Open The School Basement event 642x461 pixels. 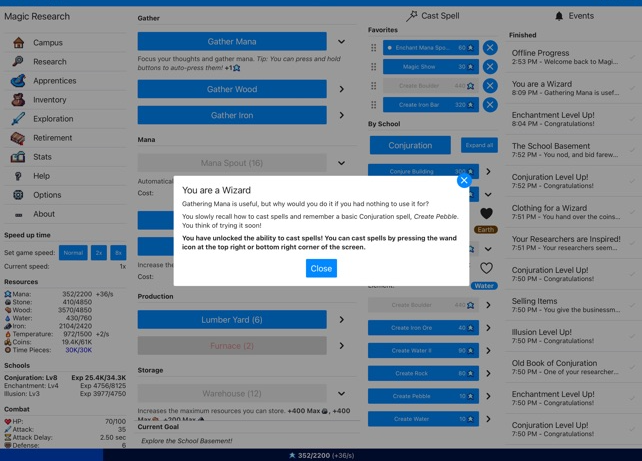(x=572, y=150)
